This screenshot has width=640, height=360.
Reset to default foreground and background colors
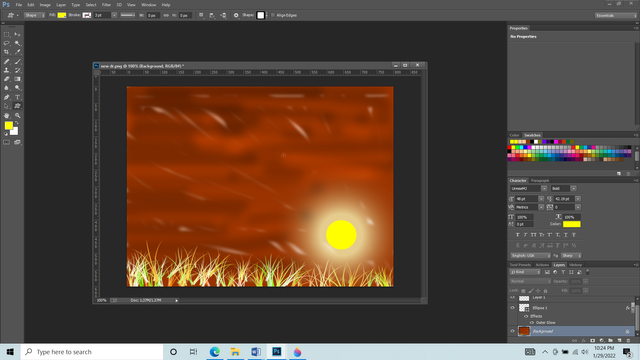pos(6,134)
